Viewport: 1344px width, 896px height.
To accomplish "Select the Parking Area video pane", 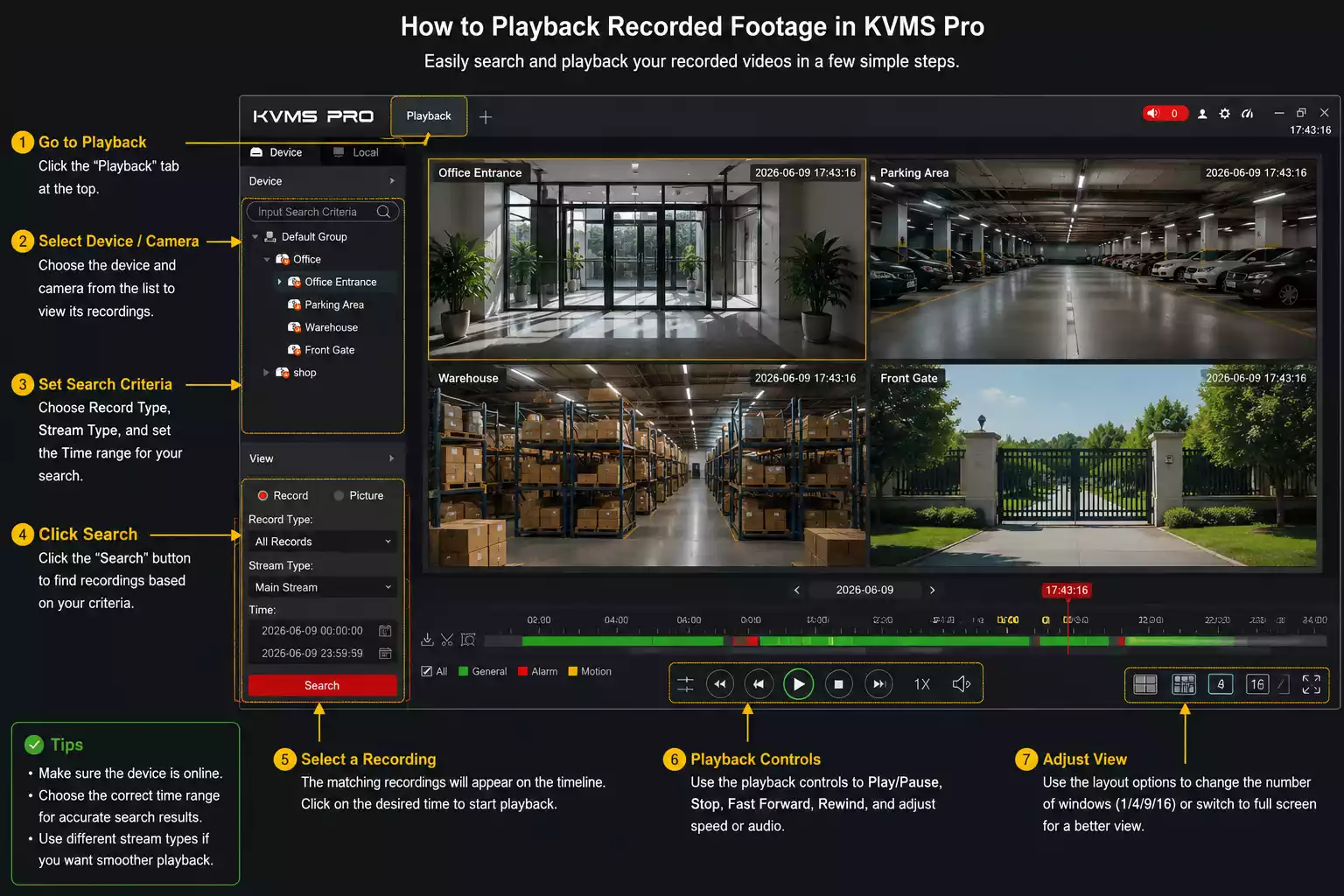I will (x=1094, y=259).
